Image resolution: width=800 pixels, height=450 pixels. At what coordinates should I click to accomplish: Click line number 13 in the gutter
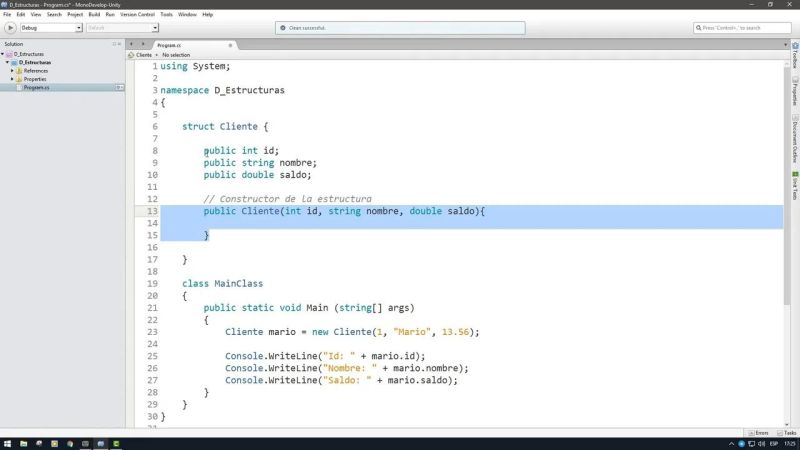[x=152, y=211]
